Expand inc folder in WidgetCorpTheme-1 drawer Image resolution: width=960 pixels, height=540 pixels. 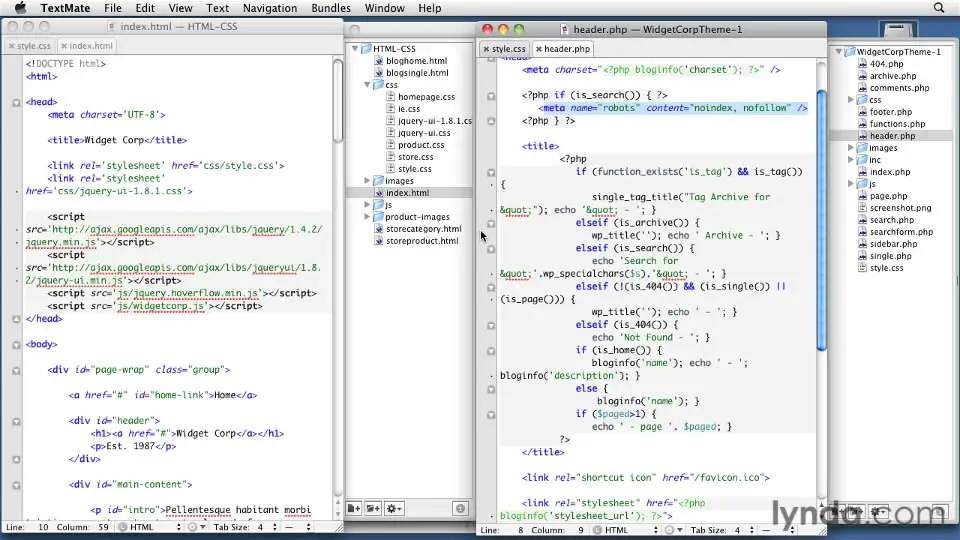(851, 160)
